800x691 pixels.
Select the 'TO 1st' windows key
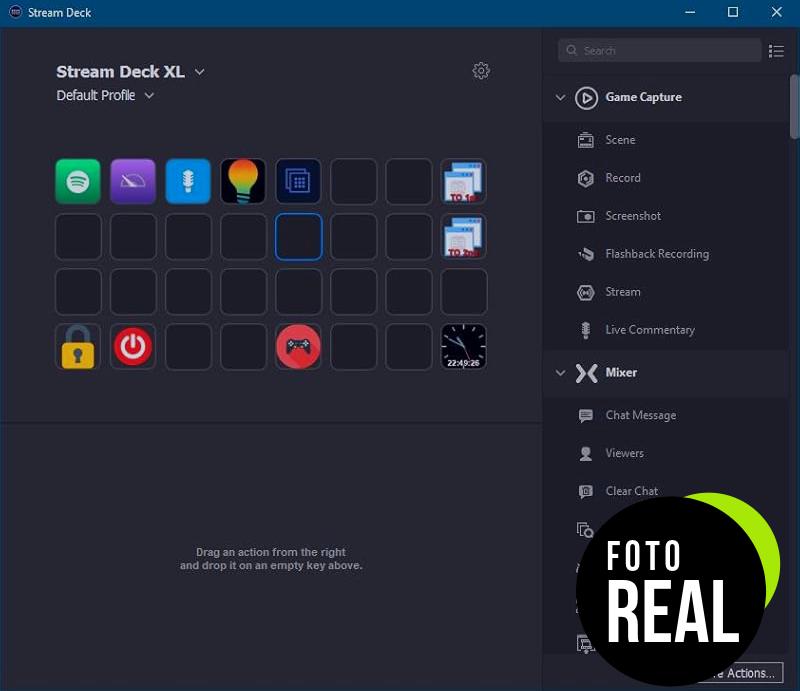464,182
